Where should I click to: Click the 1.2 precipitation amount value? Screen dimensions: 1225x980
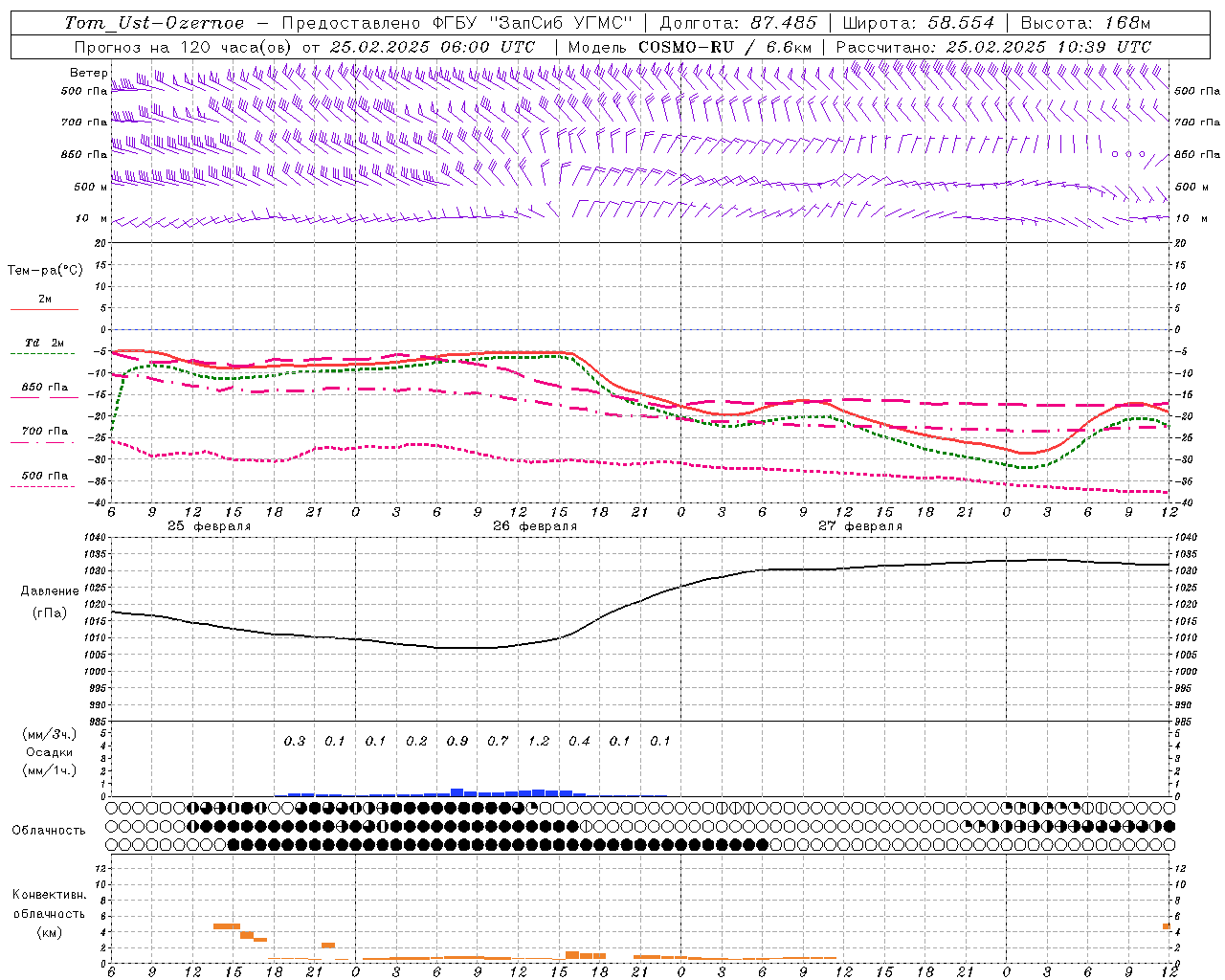click(539, 741)
